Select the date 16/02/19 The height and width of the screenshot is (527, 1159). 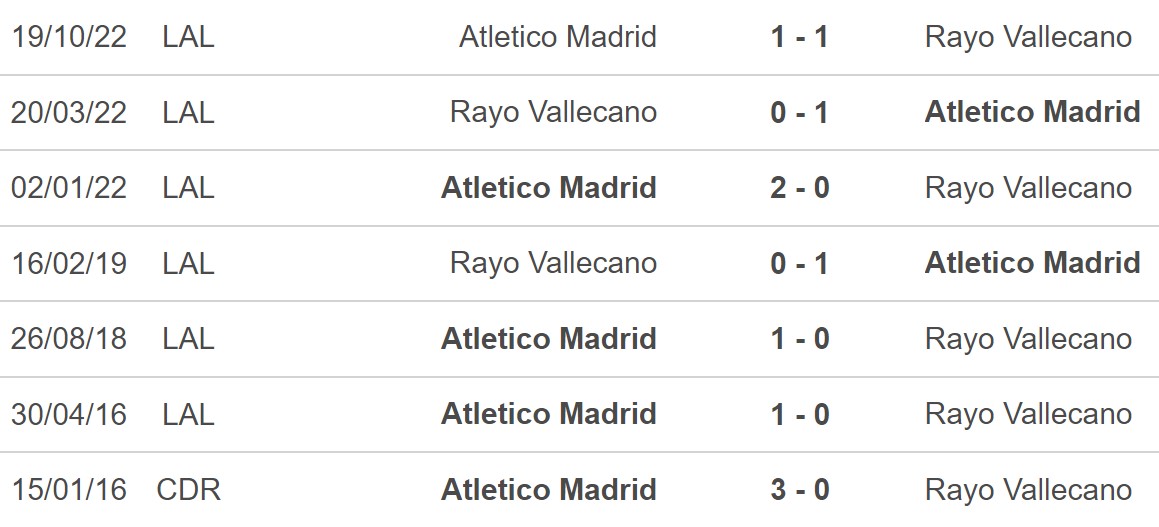pyautogui.click(x=69, y=263)
